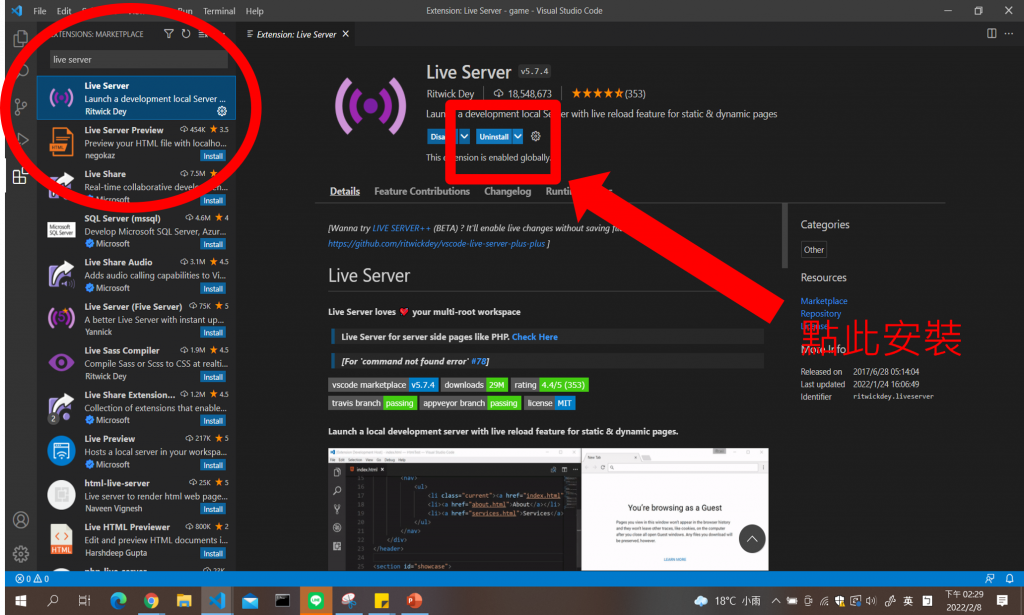Click the Ritwick Dey publisher name
Image resolution: width=1024 pixels, height=615 pixels.
(x=450, y=93)
